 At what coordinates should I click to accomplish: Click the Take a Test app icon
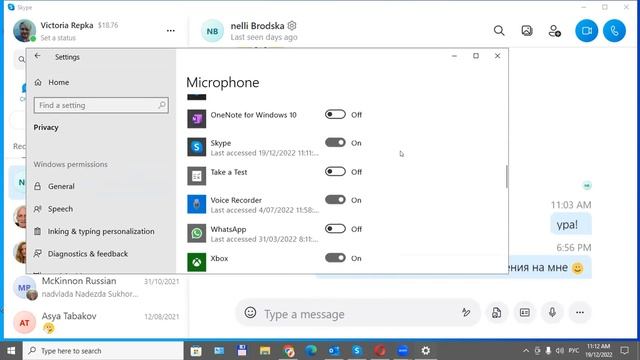click(196, 176)
